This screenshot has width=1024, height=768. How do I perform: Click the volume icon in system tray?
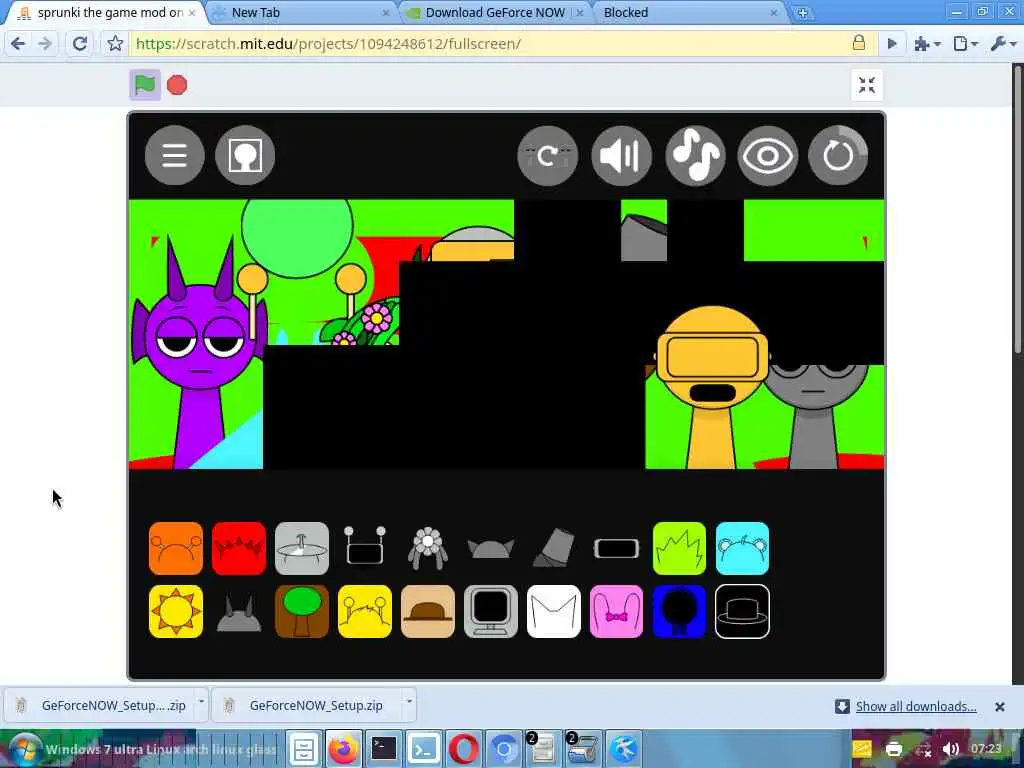951,749
